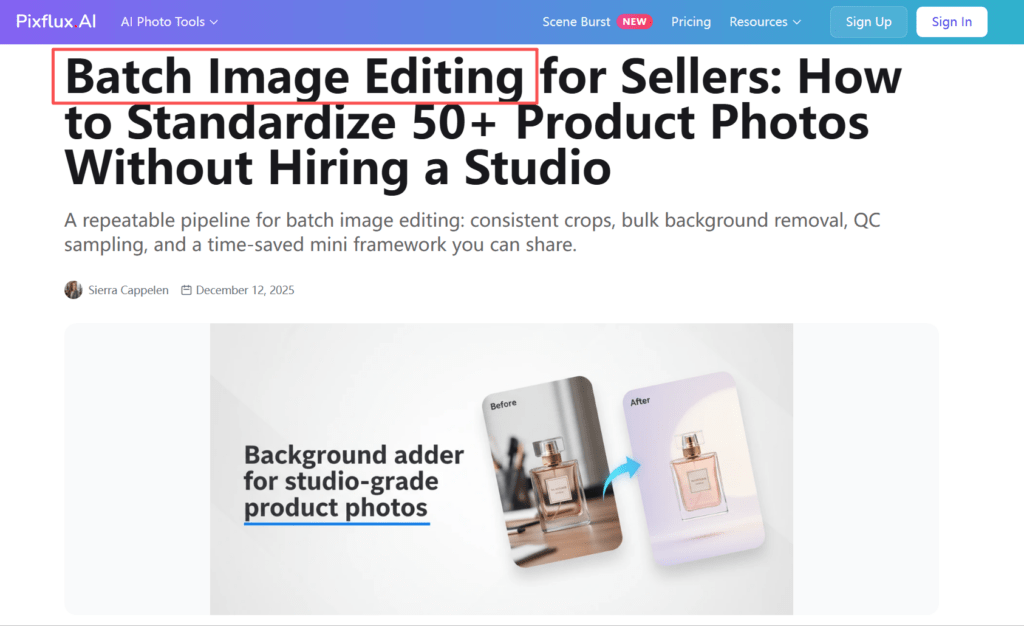Click the December 12, 2025 date
The height and width of the screenshot is (626, 1024).
pos(245,290)
